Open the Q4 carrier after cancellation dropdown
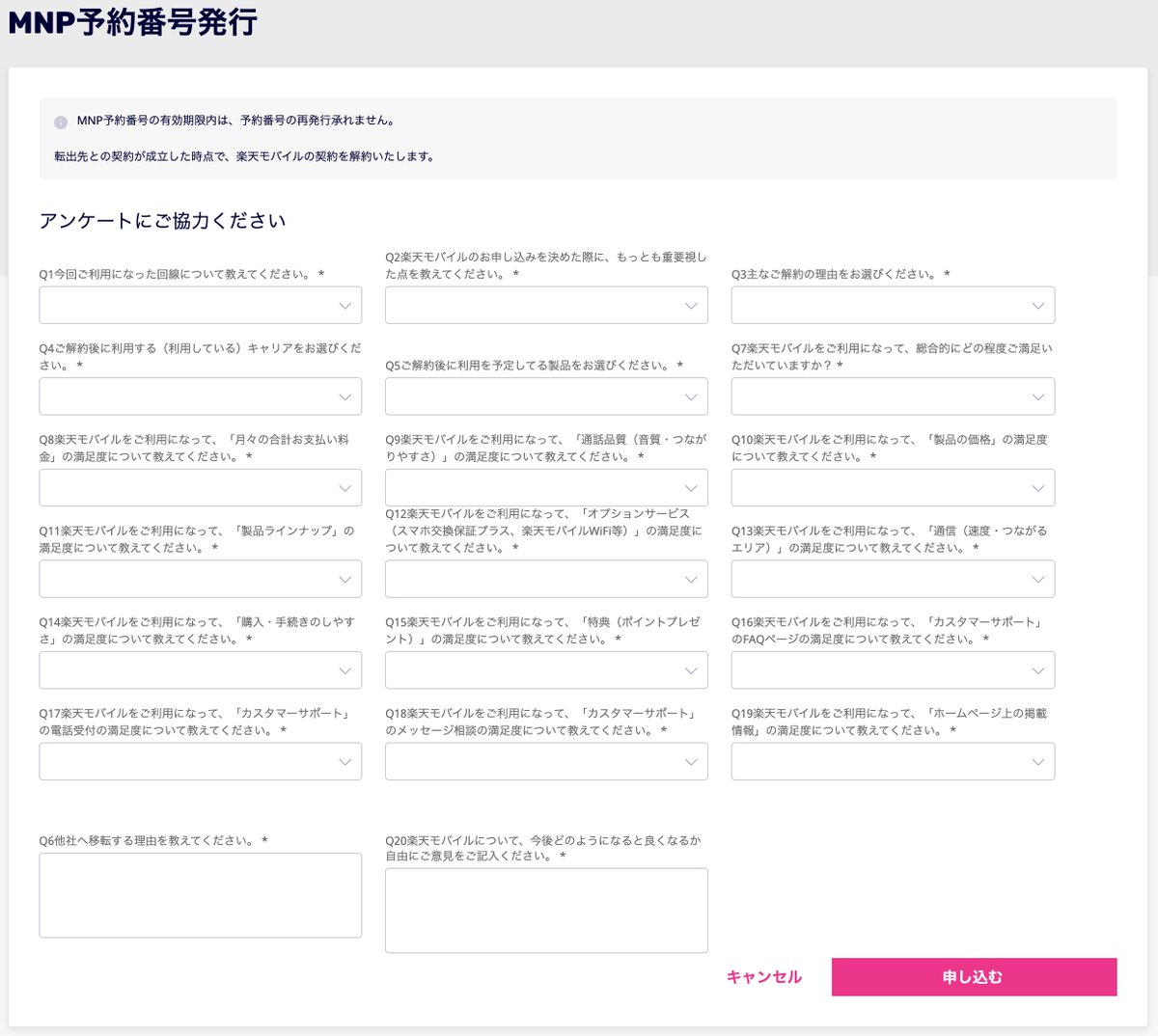 tap(200, 396)
